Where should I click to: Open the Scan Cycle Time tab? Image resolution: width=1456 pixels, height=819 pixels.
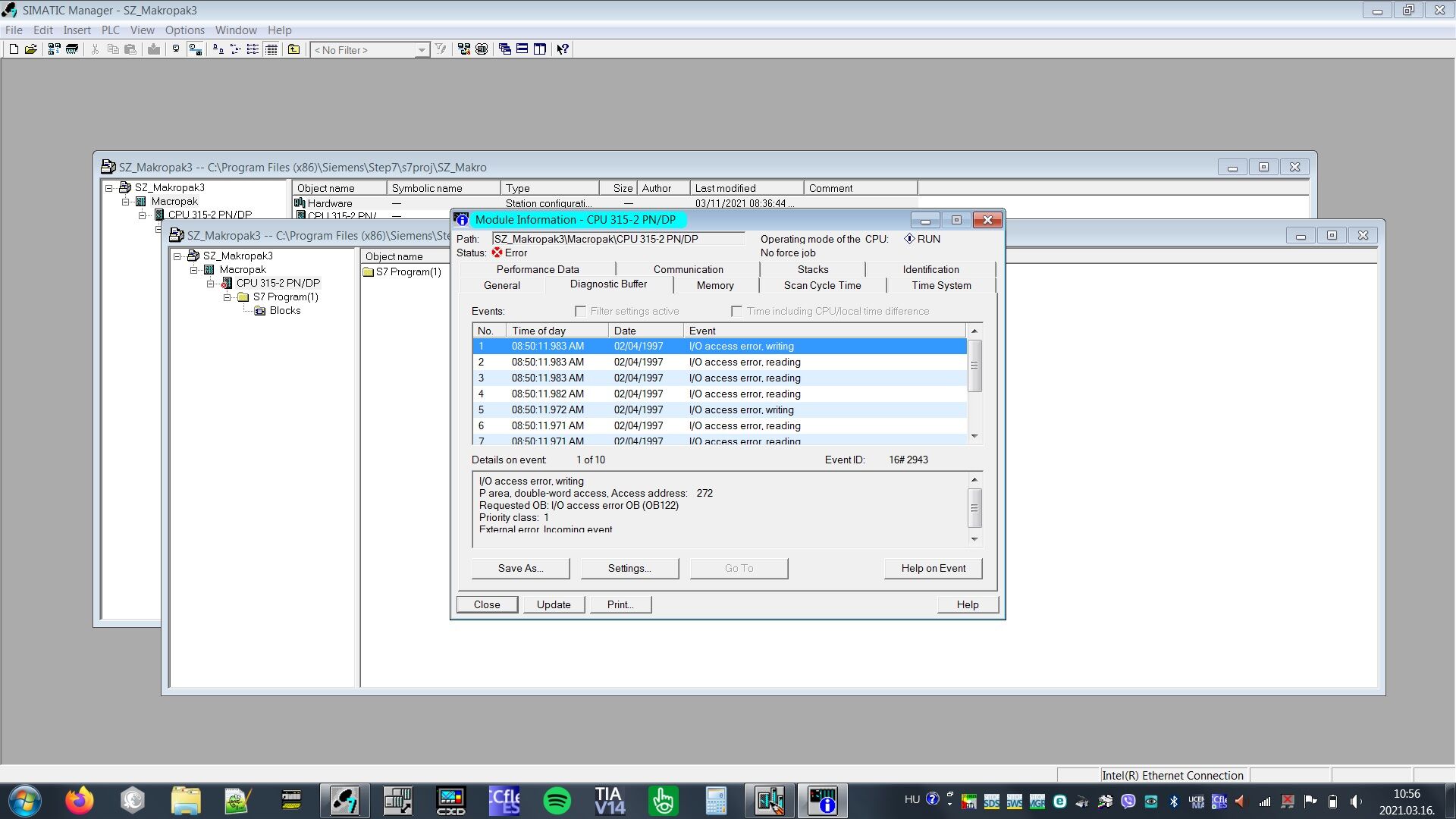pos(822,285)
